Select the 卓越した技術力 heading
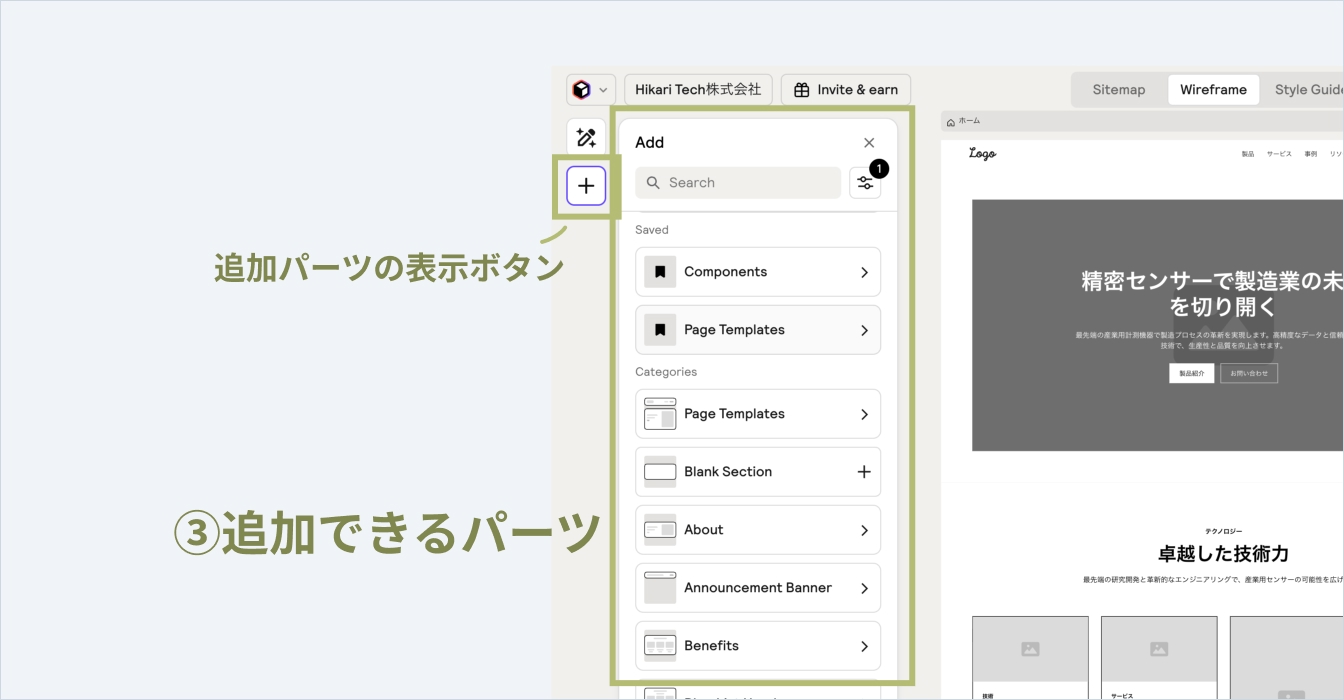The image size is (1344, 700). (x=1223, y=554)
